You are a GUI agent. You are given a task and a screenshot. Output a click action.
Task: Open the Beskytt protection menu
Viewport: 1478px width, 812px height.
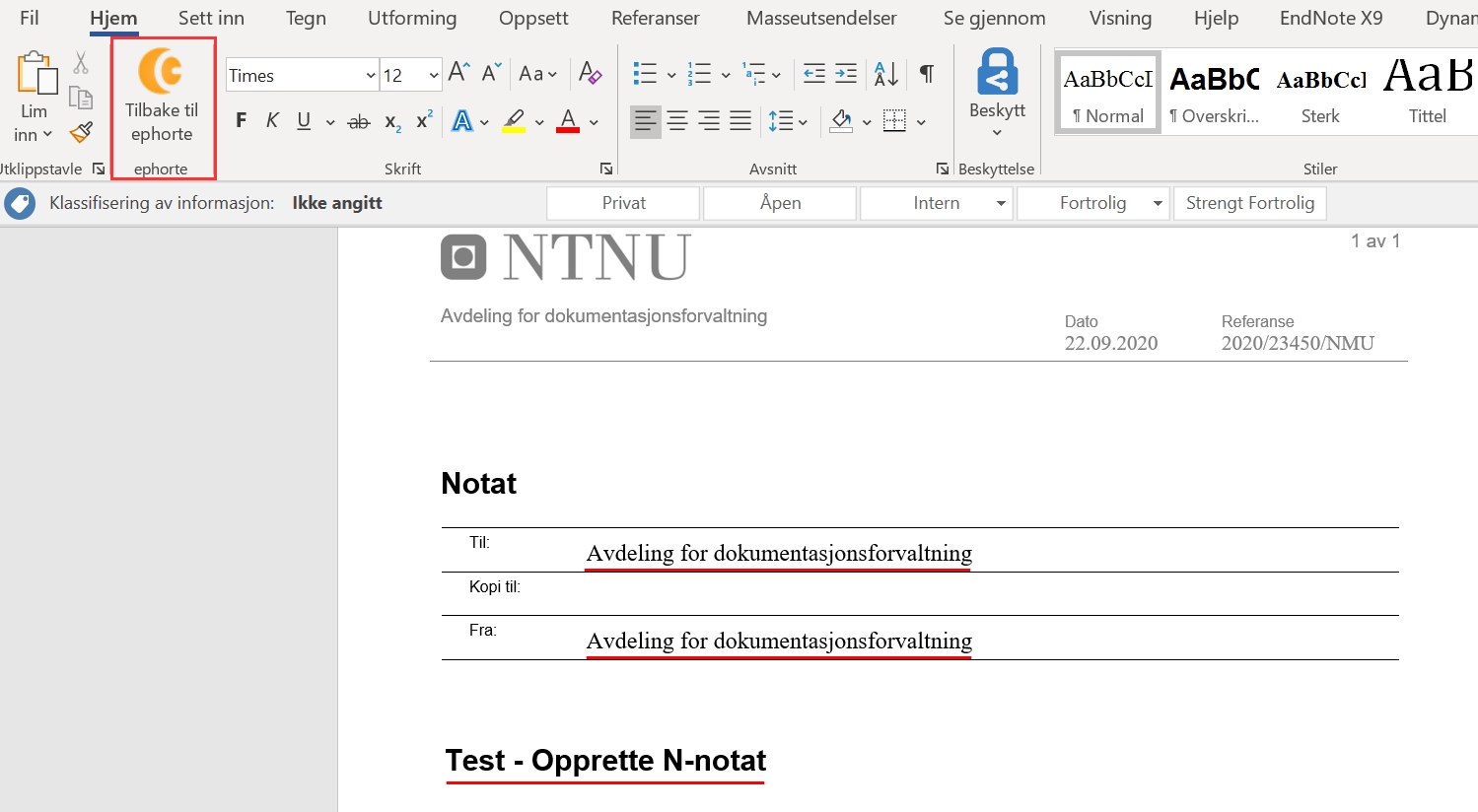pos(997,94)
